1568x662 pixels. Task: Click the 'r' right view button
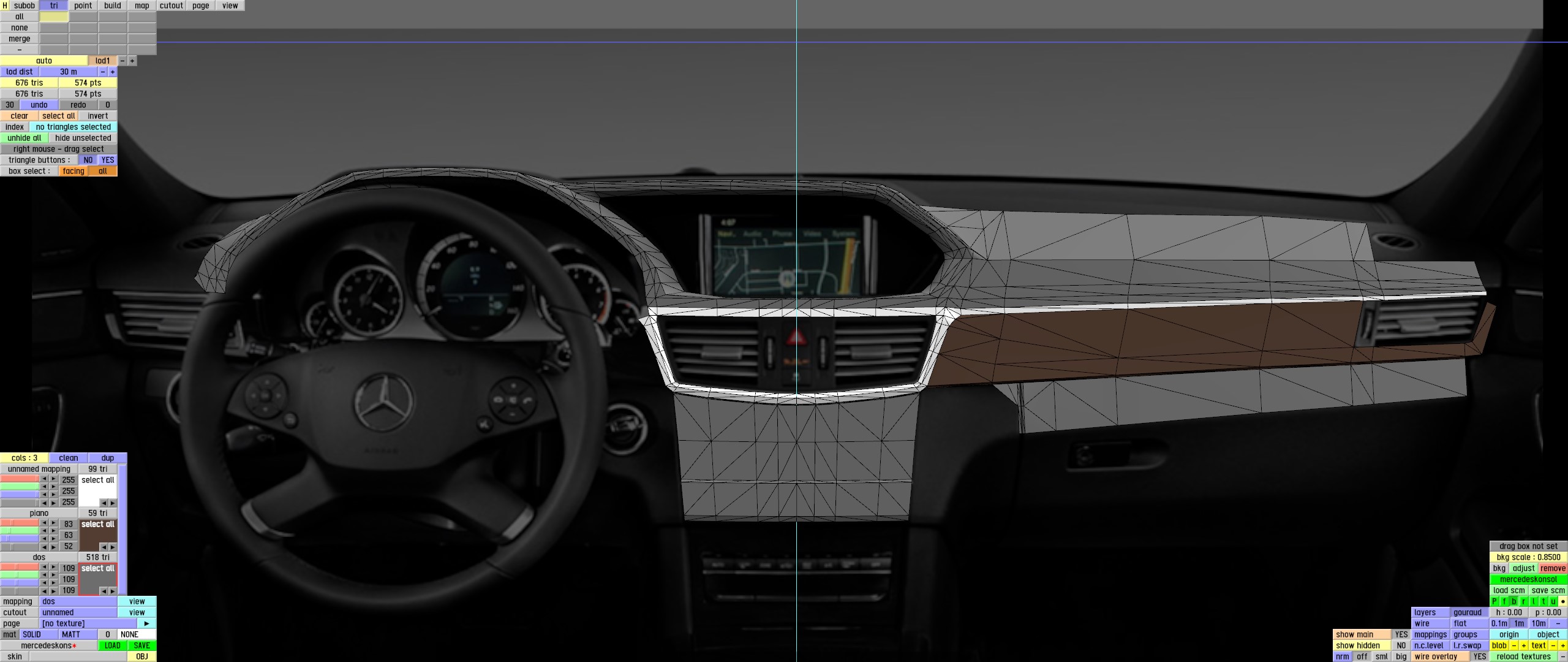pyautogui.click(x=1524, y=601)
